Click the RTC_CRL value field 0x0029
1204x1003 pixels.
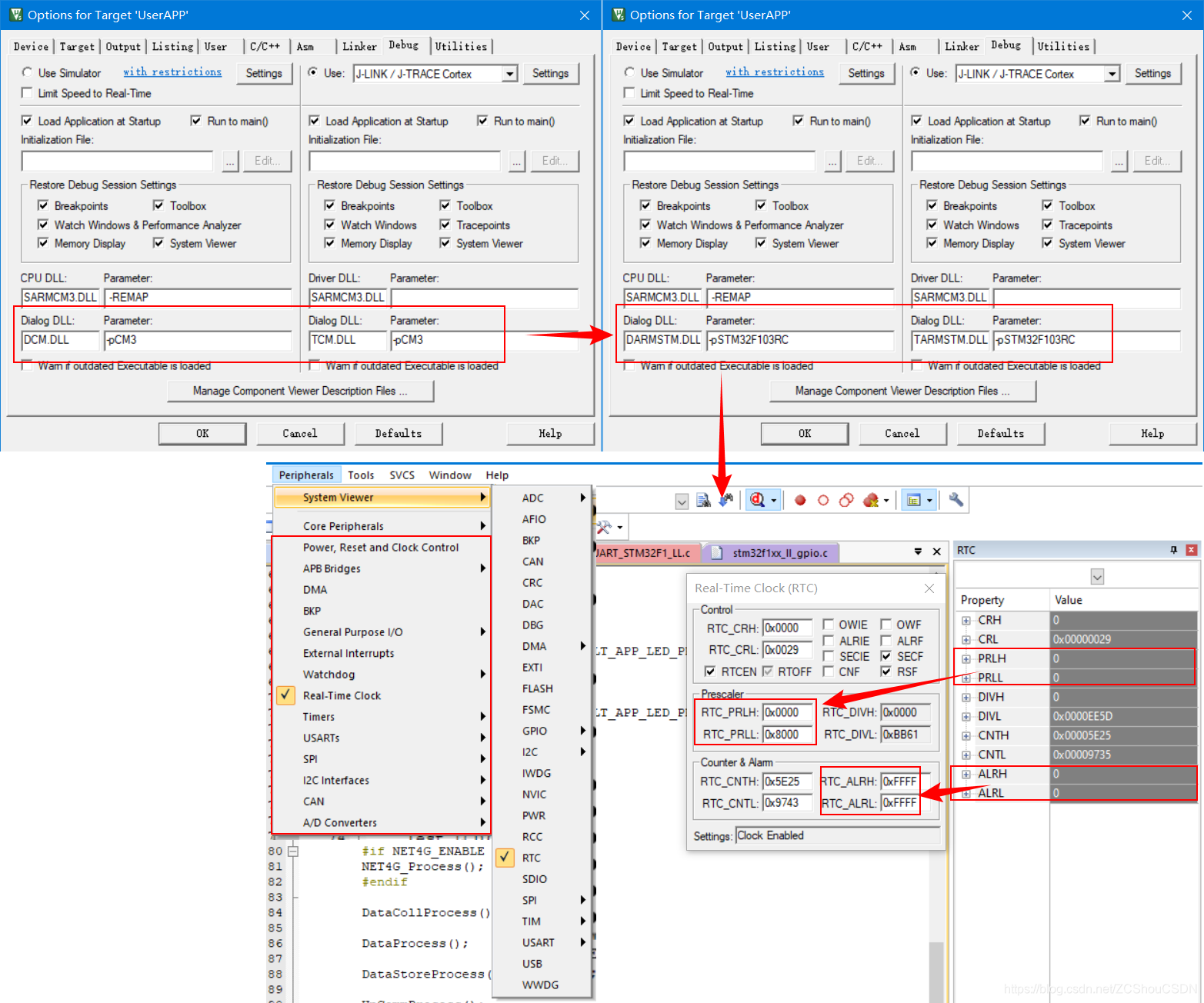click(788, 650)
